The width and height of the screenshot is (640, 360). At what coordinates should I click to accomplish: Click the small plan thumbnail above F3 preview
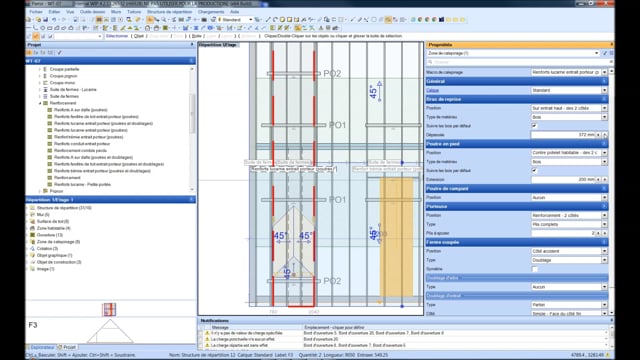109,309
